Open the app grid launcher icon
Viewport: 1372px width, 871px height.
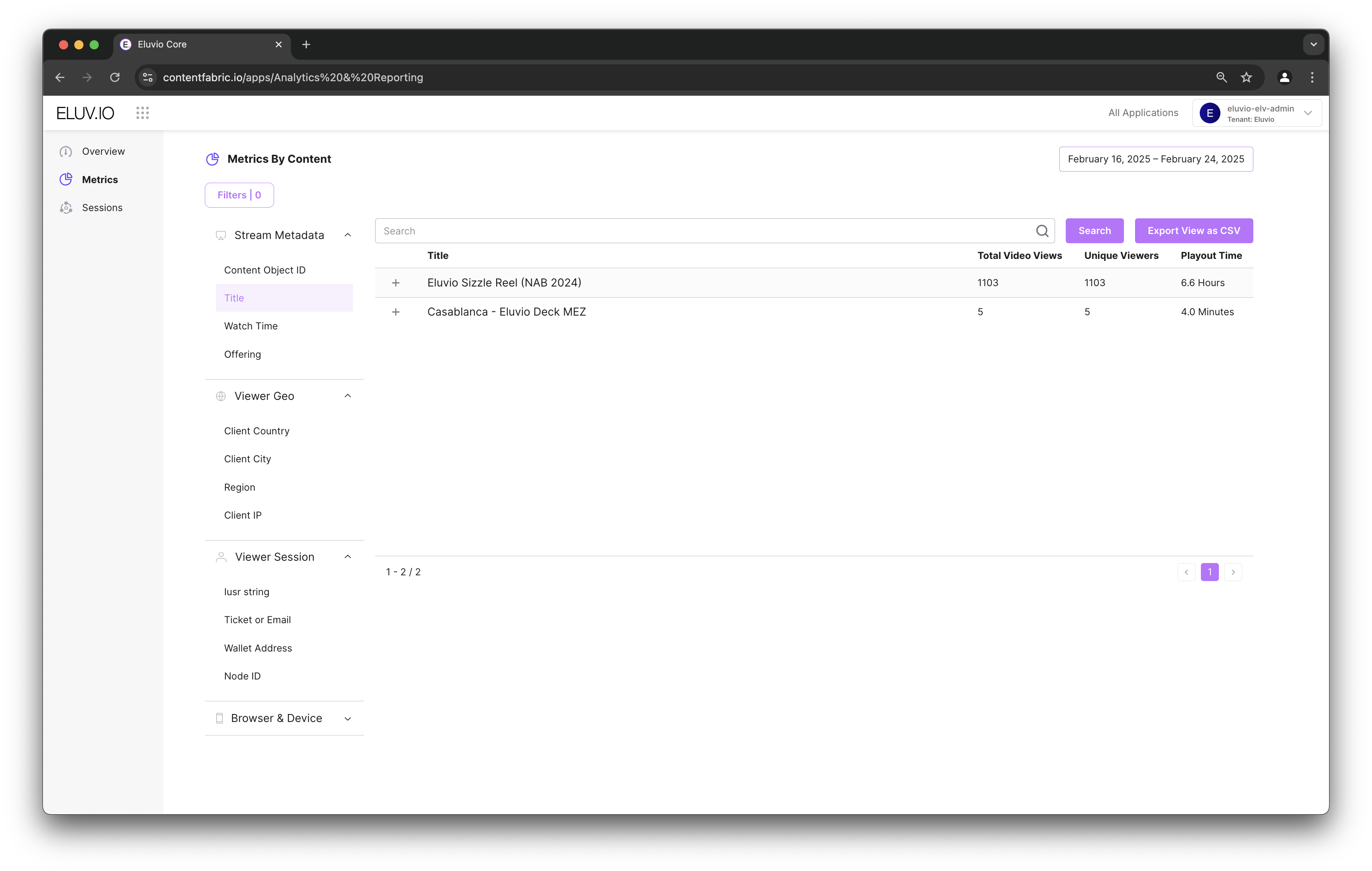142,113
